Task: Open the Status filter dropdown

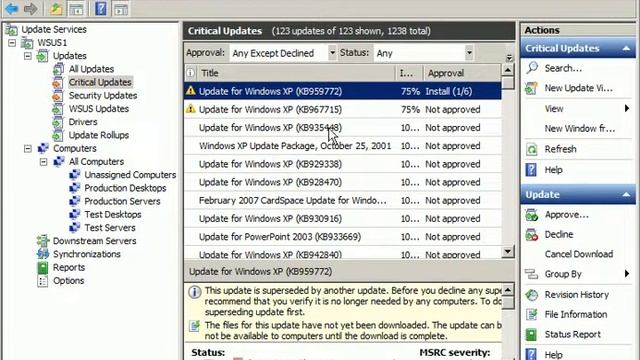Action: point(469,53)
